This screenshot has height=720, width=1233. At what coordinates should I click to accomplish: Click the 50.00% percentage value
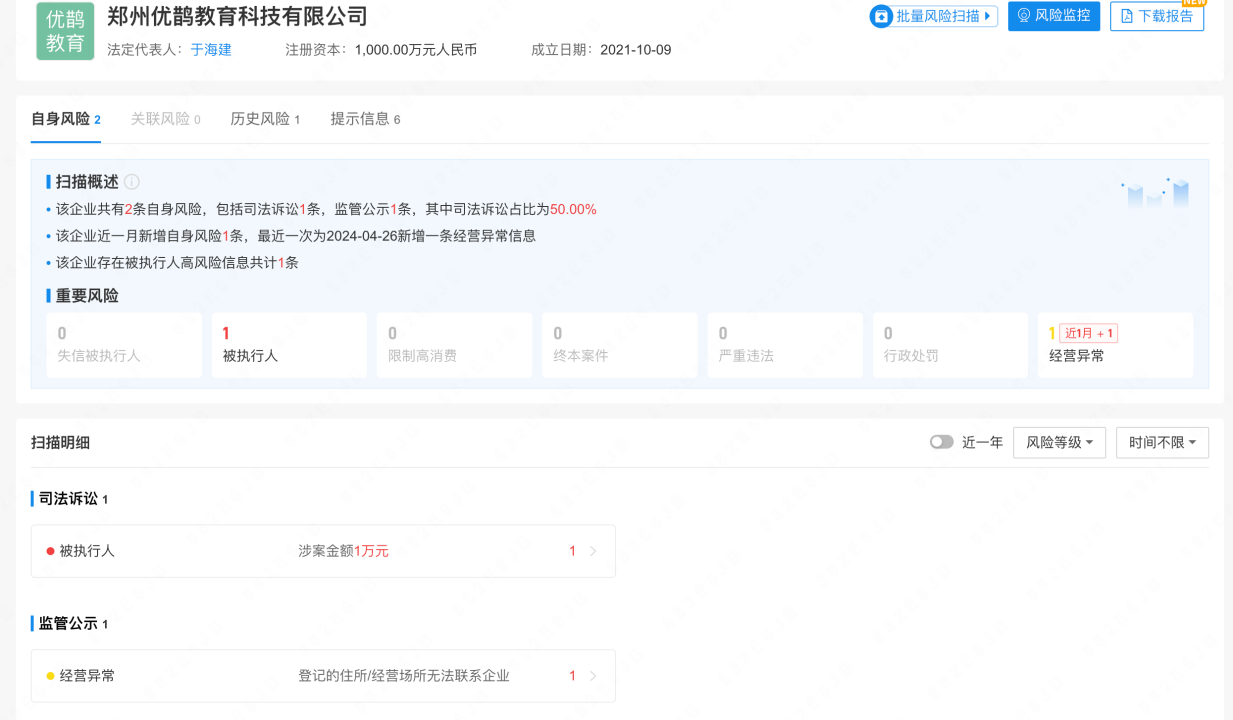pos(573,209)
